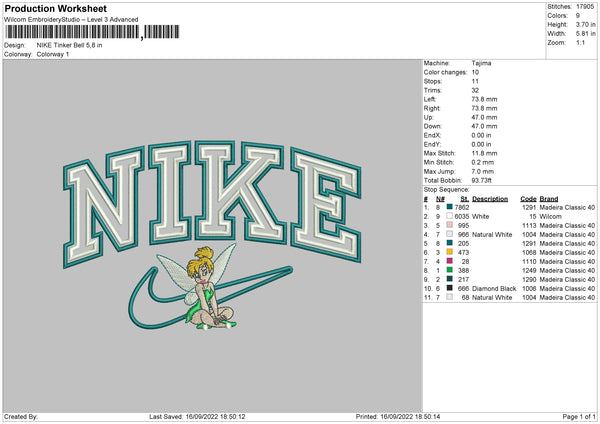The height and width of the screenshot is (424, 600).
Task: Click thread code 1068 in row 6
Action: pos(529,253)
